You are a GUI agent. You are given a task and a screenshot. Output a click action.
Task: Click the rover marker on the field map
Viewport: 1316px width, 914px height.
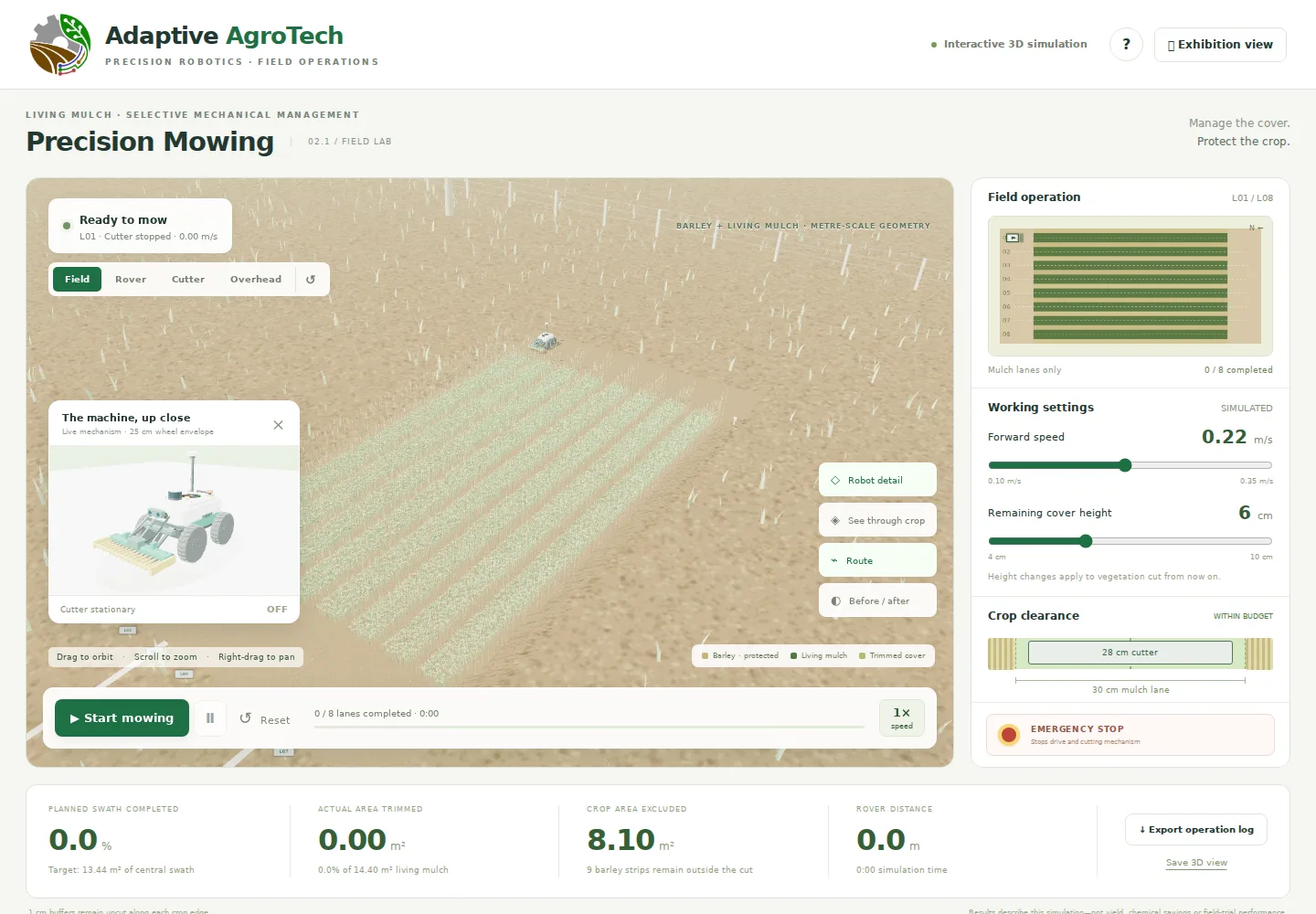click(x=1013, y=238)
